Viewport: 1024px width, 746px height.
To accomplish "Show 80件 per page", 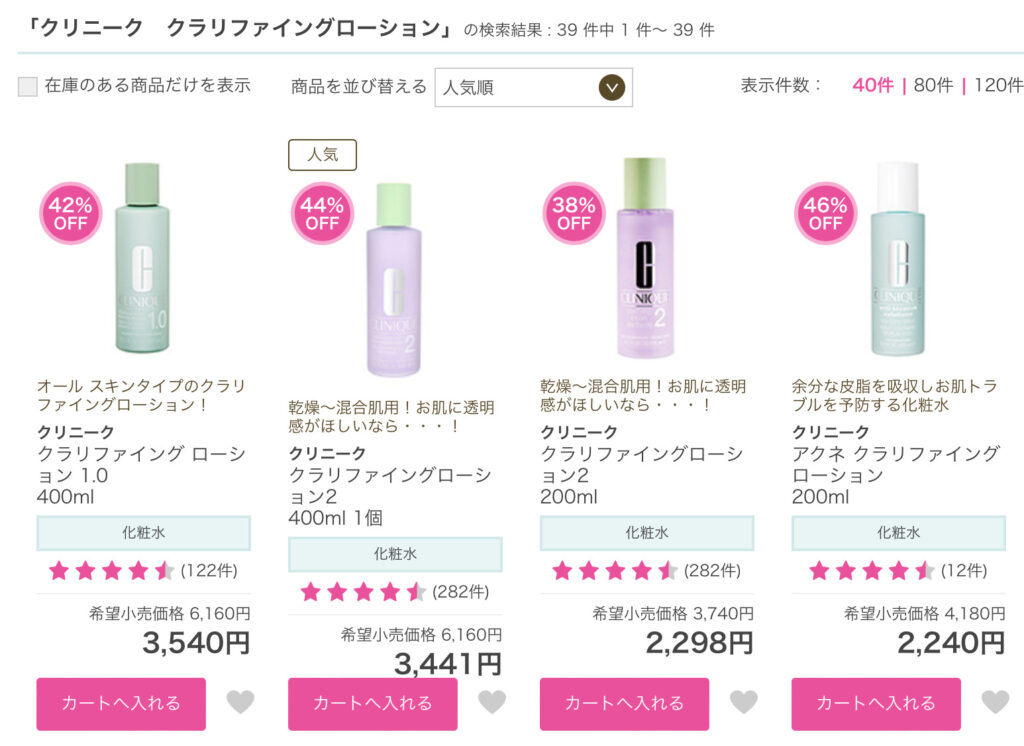I will pos(933,85).
